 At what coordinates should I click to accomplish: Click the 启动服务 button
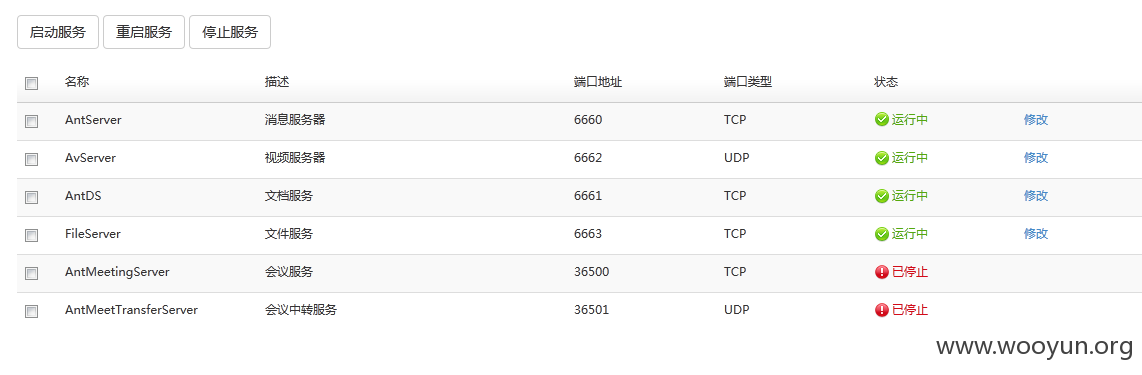click(58, 32)
